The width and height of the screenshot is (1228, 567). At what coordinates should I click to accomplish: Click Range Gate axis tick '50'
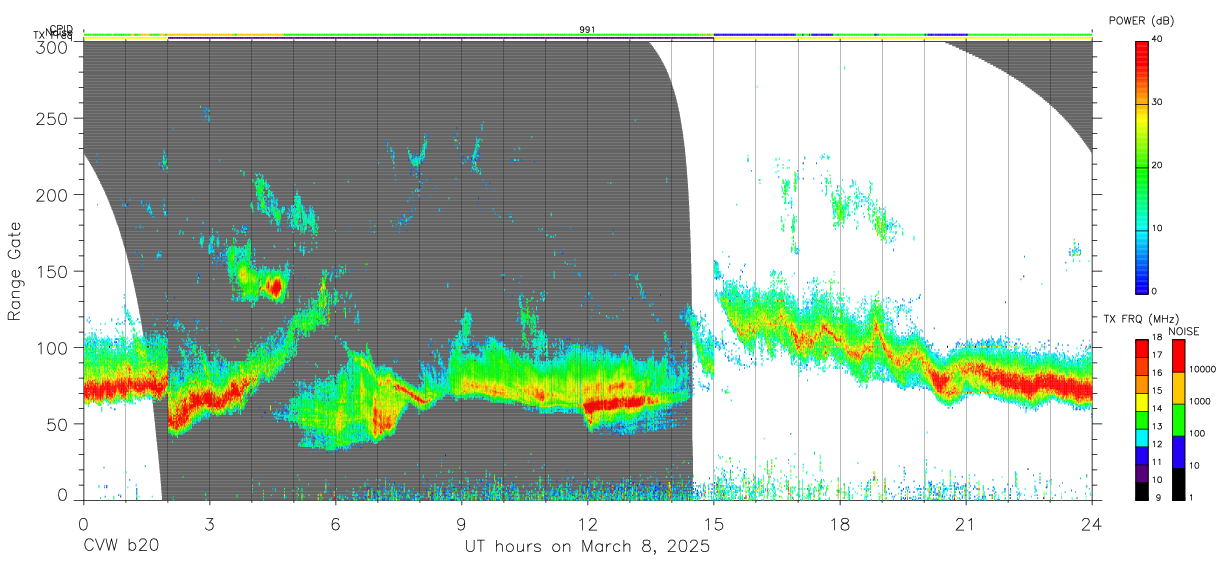58,423
